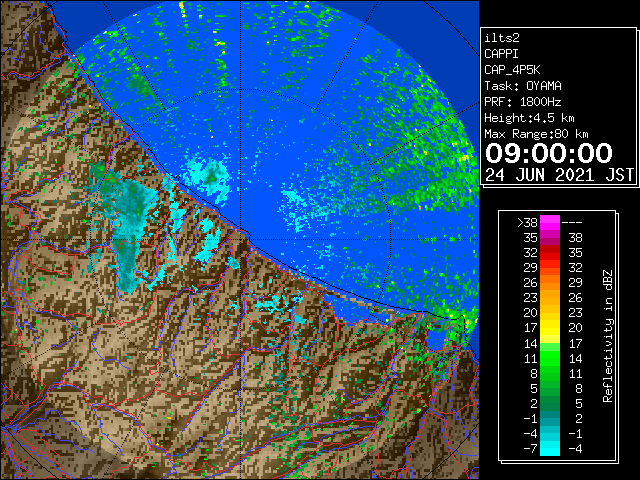Click the 'Reflectivity in dBZ' legend title
Image resolution: width=640 pixels, height=480 pixels.
coord(607,336)
